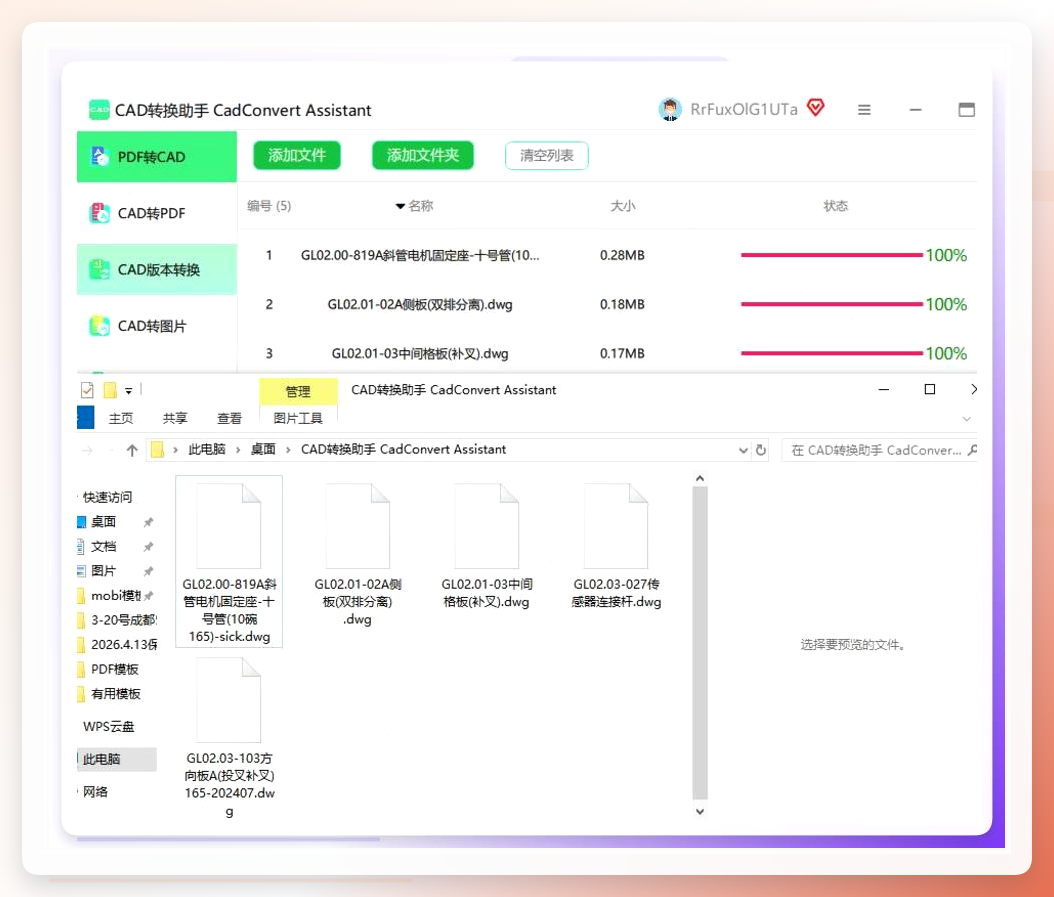Click progress bar of row 2
The image size is (1054, 897).
(832, 304)
